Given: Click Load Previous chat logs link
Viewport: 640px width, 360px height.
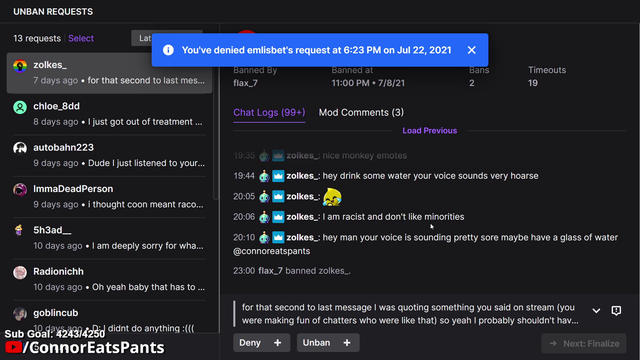Looking at the screenshot, I should [x=429, y=131].
